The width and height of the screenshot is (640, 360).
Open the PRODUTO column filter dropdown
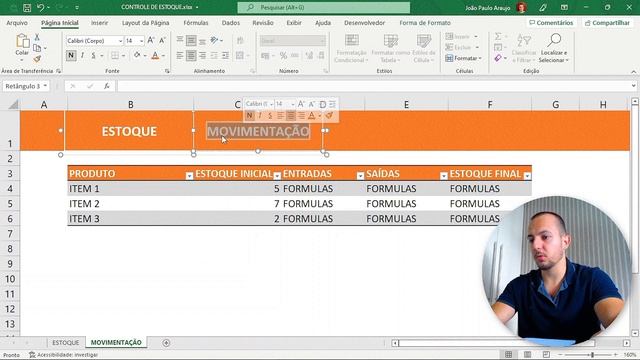[189, 176]
